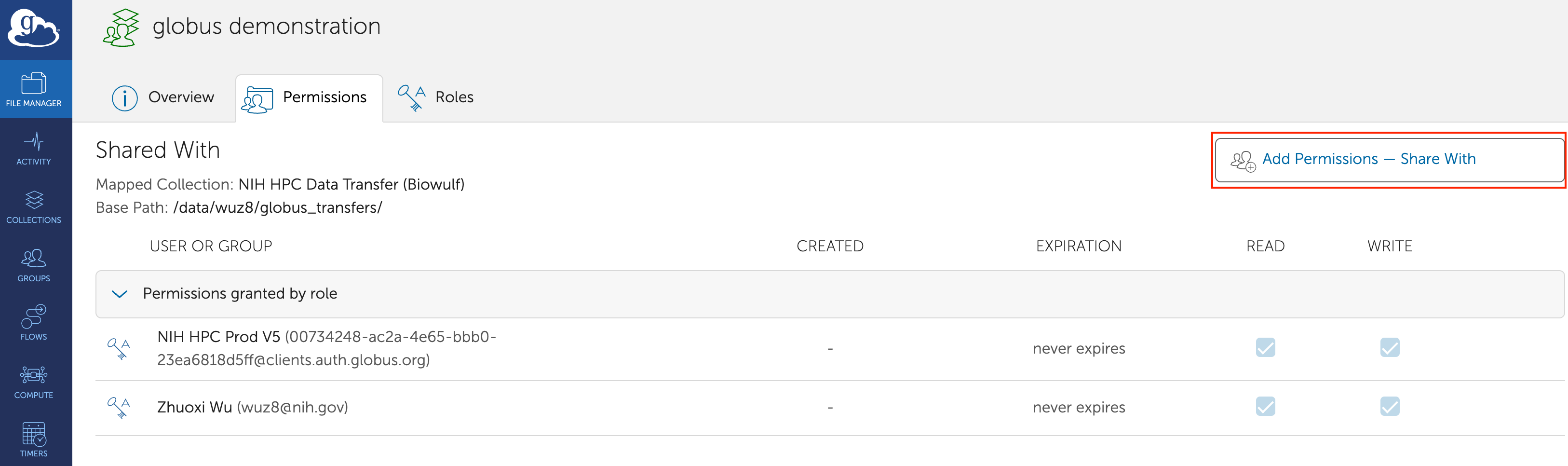1568x466 pixels.
Task: Select the Permissions tab
Action: coord(309,98)
